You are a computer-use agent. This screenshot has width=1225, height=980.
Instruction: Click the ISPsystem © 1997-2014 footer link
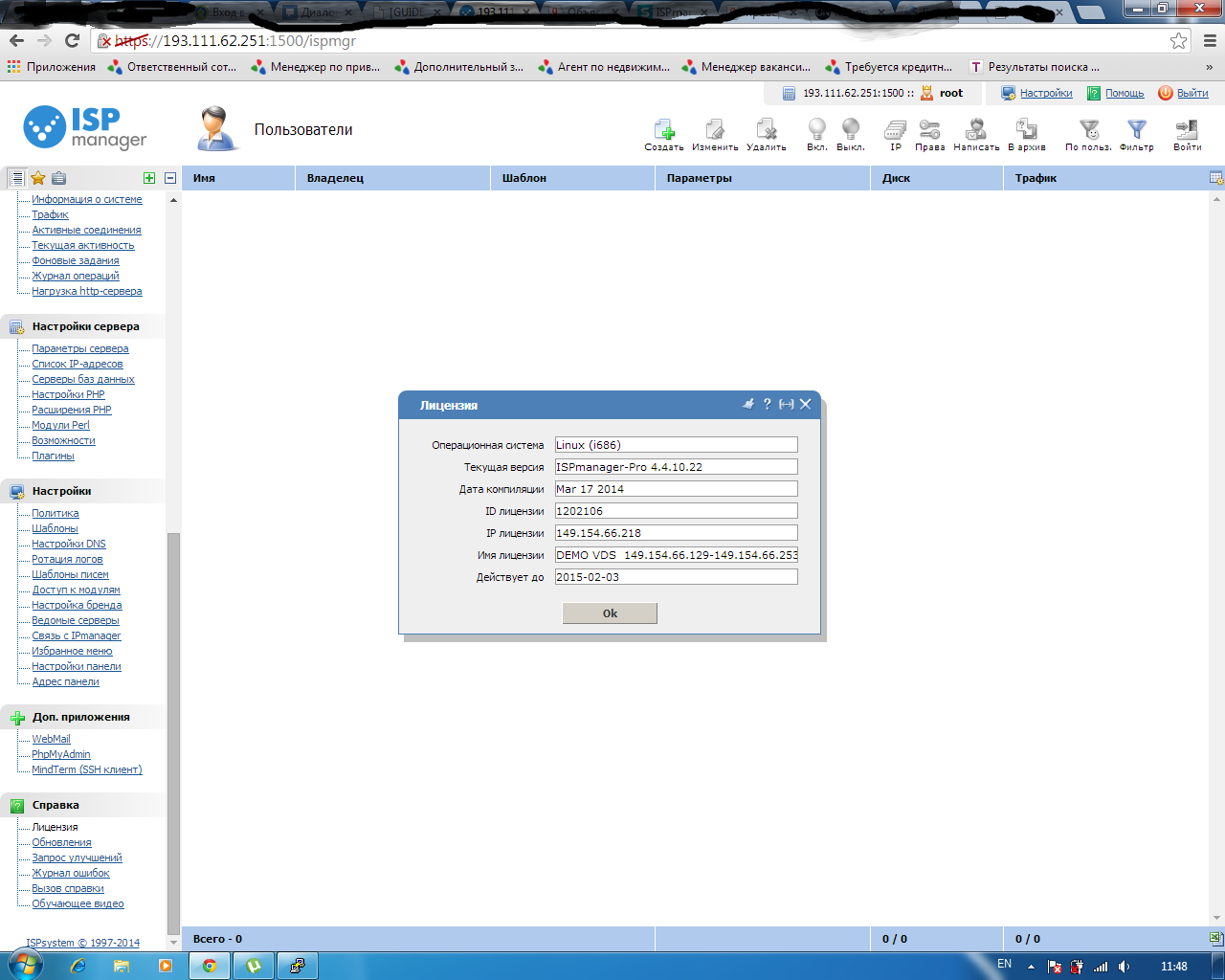83,943
